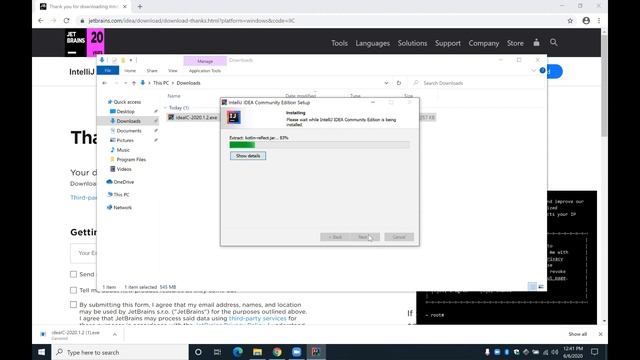Open Home tab in Explorer ribbon

point(130,71)
